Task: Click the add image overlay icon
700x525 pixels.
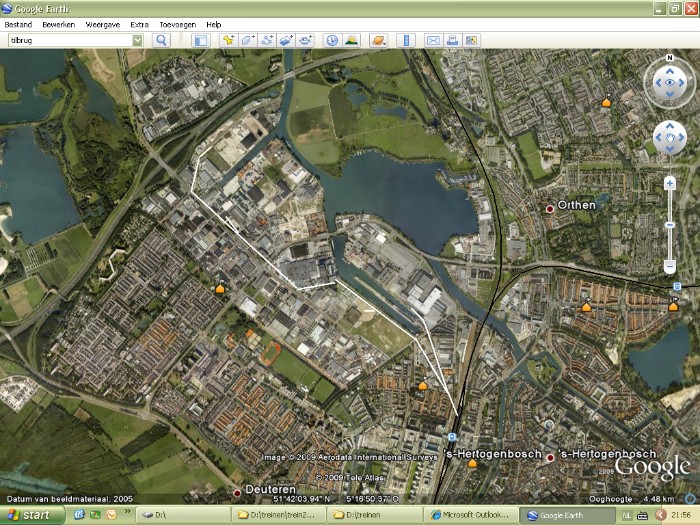Action: pyautogui.click(x=286, y=40)
